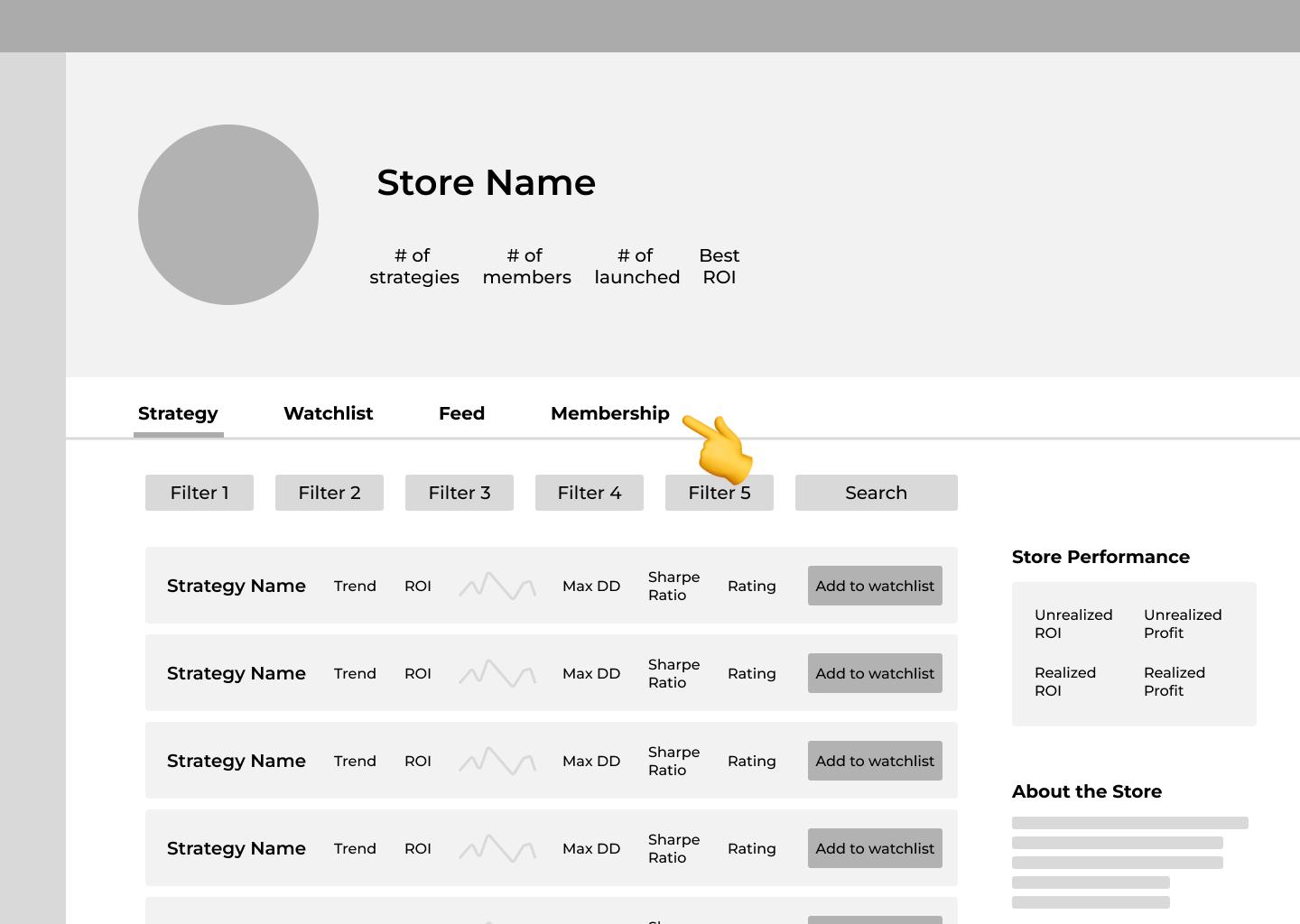Open the Filter 2 dropdown
Image resolution: width=1300 pixels, height=924 pixels.
coord(330,493)
